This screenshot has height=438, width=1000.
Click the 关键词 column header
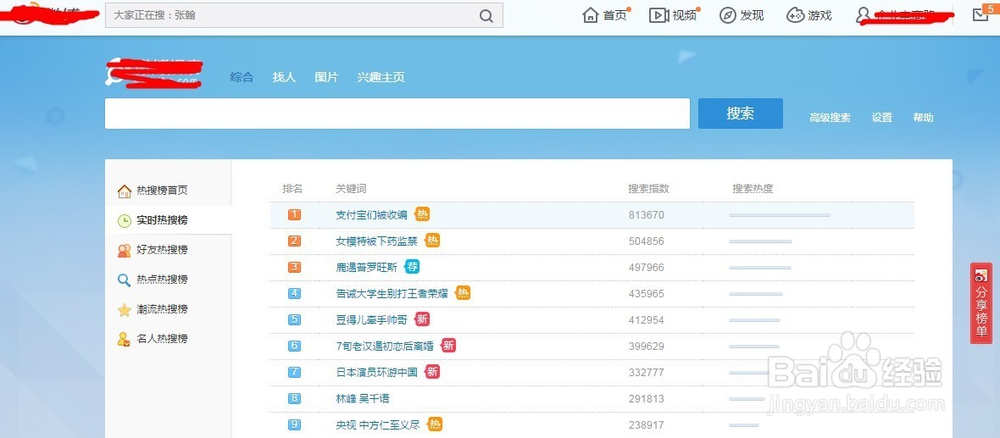351,189
